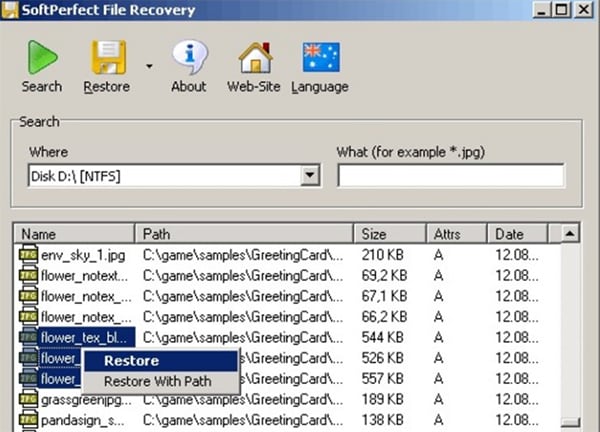Click the file icon of the 67,1 KB row
600x432 pixels.
pyautogui.click(x=28, y=296)
